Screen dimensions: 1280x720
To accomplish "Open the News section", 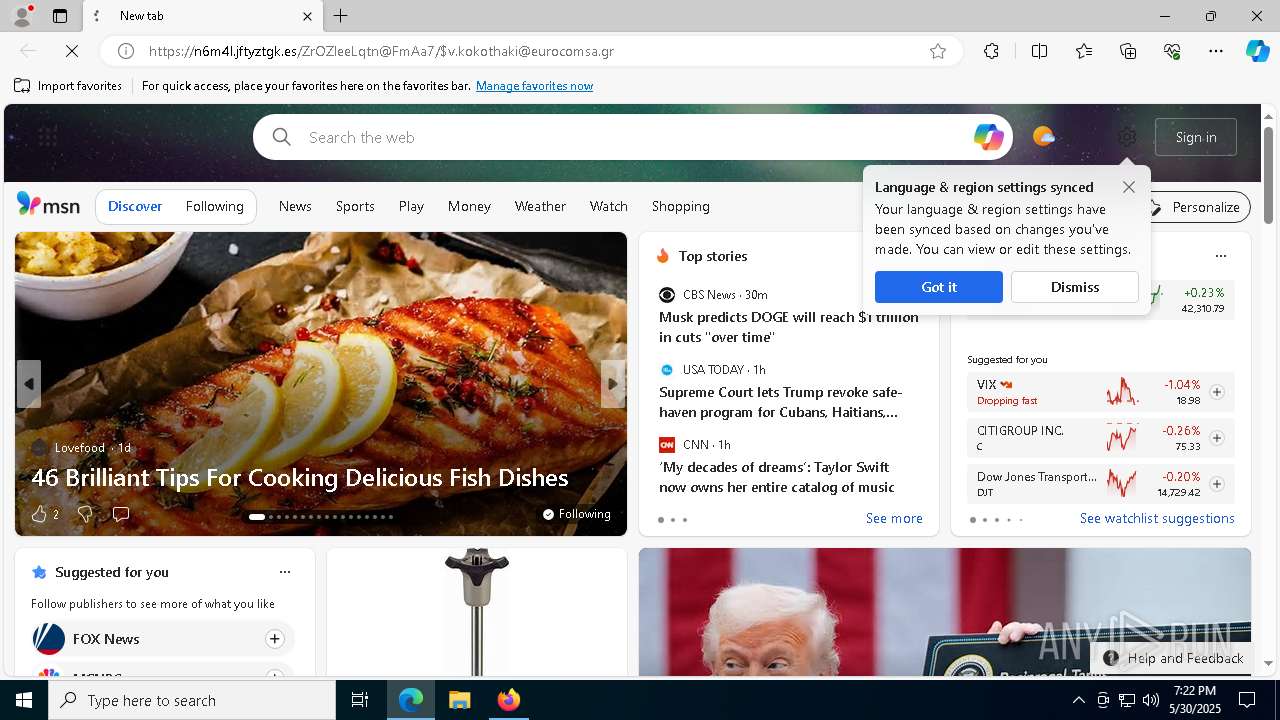I will [295, 206].
